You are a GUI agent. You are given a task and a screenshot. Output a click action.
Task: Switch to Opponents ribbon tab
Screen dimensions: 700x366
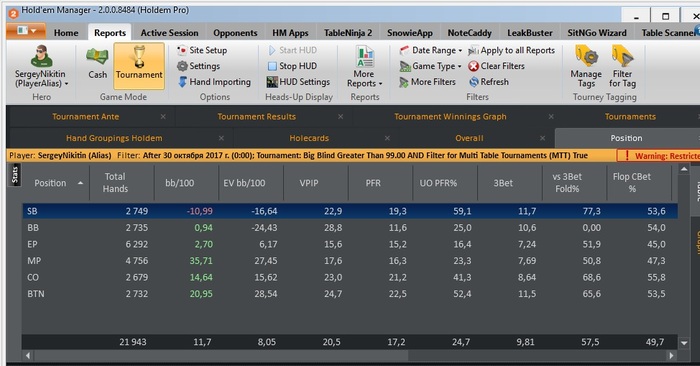pyautogui.click(x=235, y=33)
